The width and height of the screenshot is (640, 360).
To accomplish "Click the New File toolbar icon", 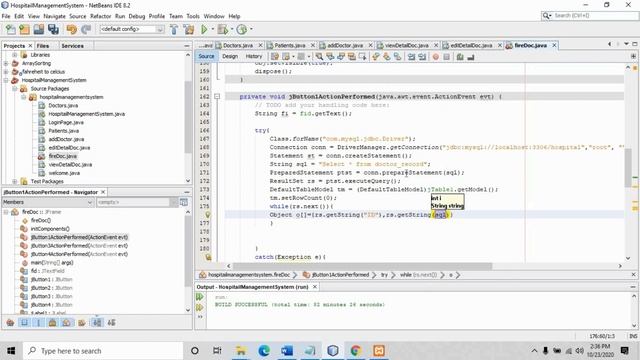I will coord(11,29).
